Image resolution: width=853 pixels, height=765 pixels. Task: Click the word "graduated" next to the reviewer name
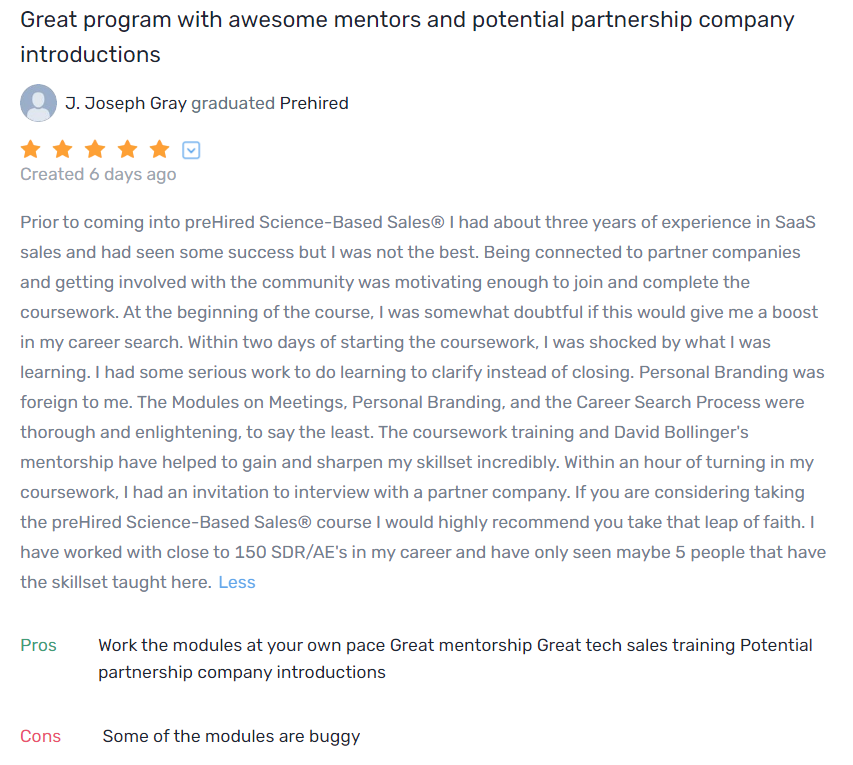click(233, 103)
